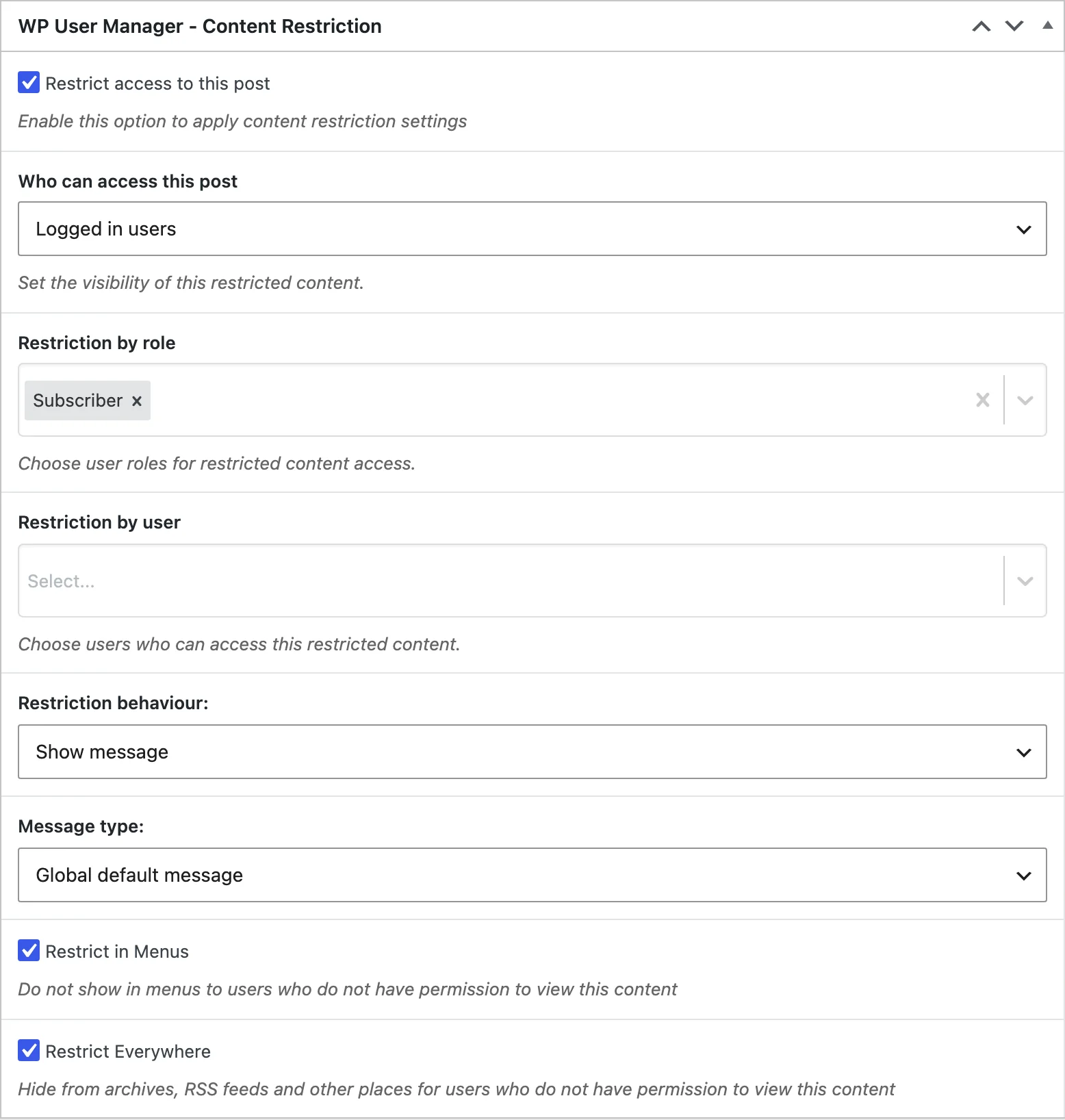The image size is (1065, 1120).
Task: Click the Restriction behaviour: heading
Action: pos(113,703)
